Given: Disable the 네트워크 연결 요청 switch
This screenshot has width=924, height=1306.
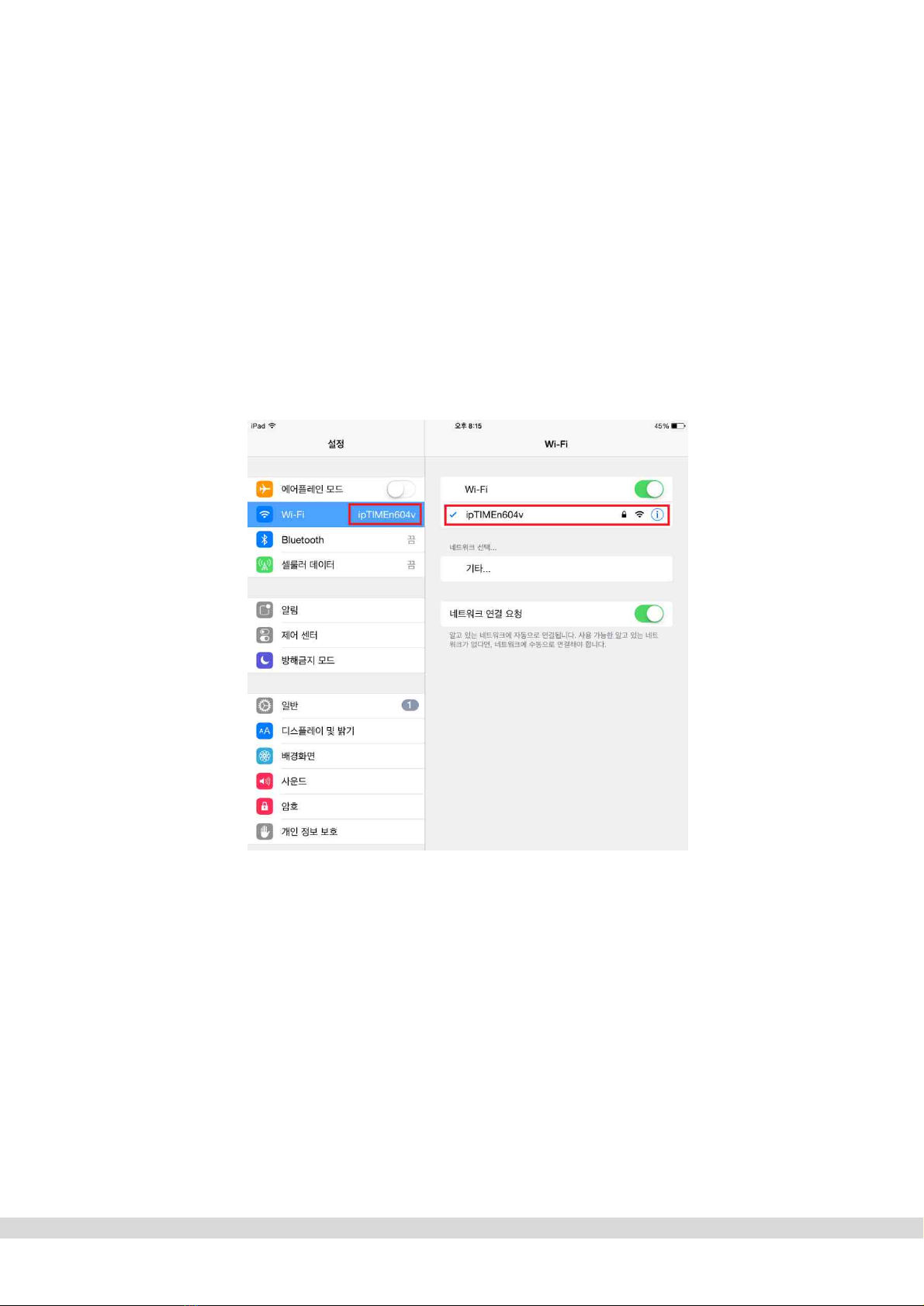Looking at the screenshot, I should pyautogui.click(x=649, y=614).
